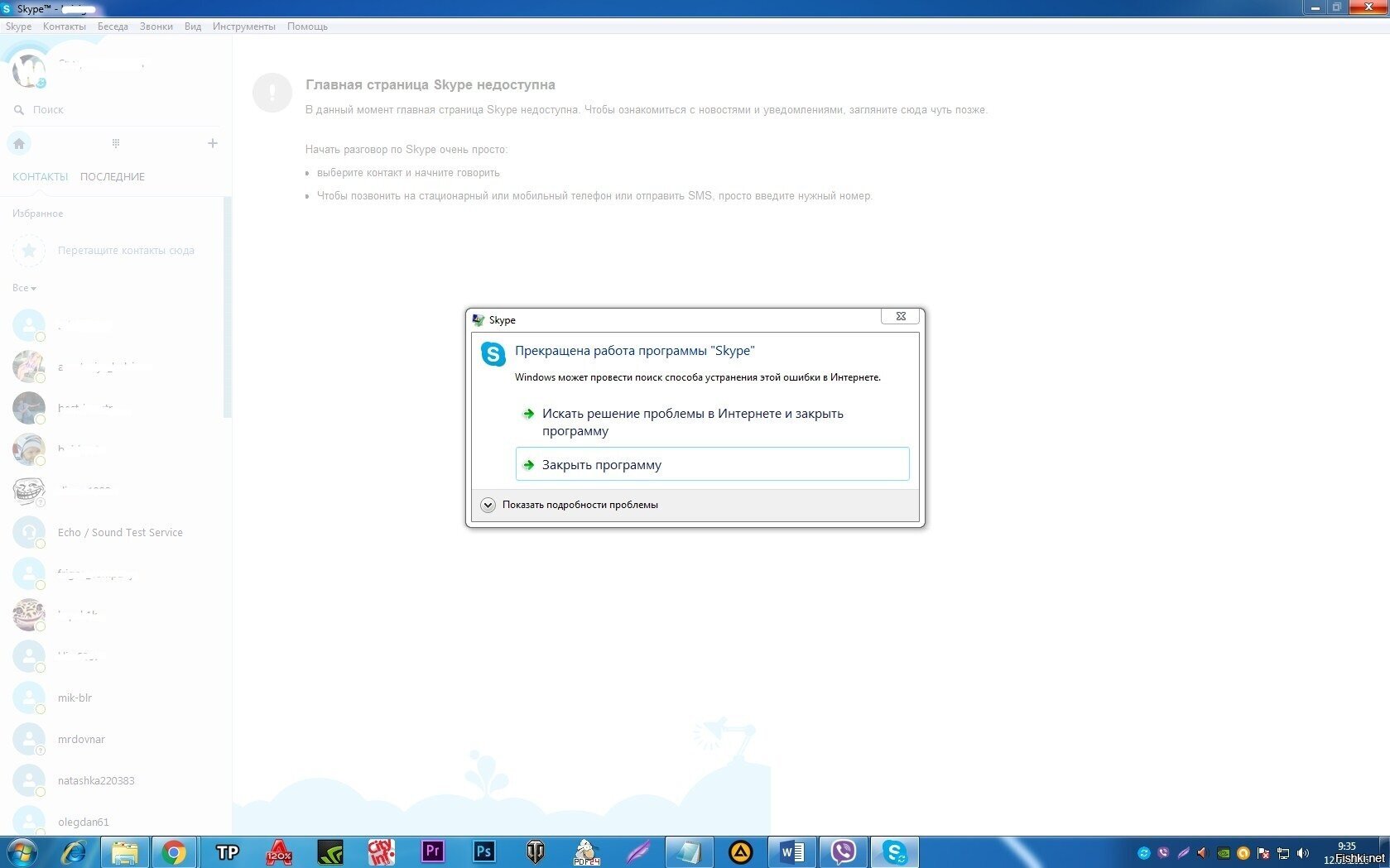Click the profile avatar at top left

(x=28, y=70)
